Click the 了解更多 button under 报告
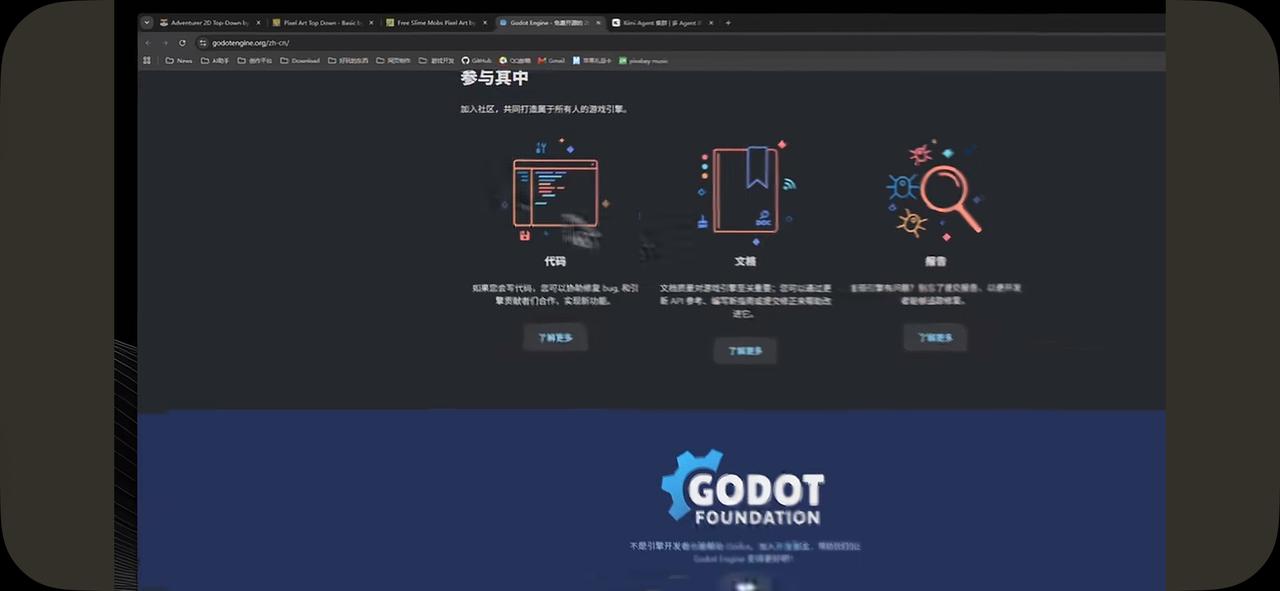Screen dimensions: 1280x591 pyautogui.click(x=935, y=338)
